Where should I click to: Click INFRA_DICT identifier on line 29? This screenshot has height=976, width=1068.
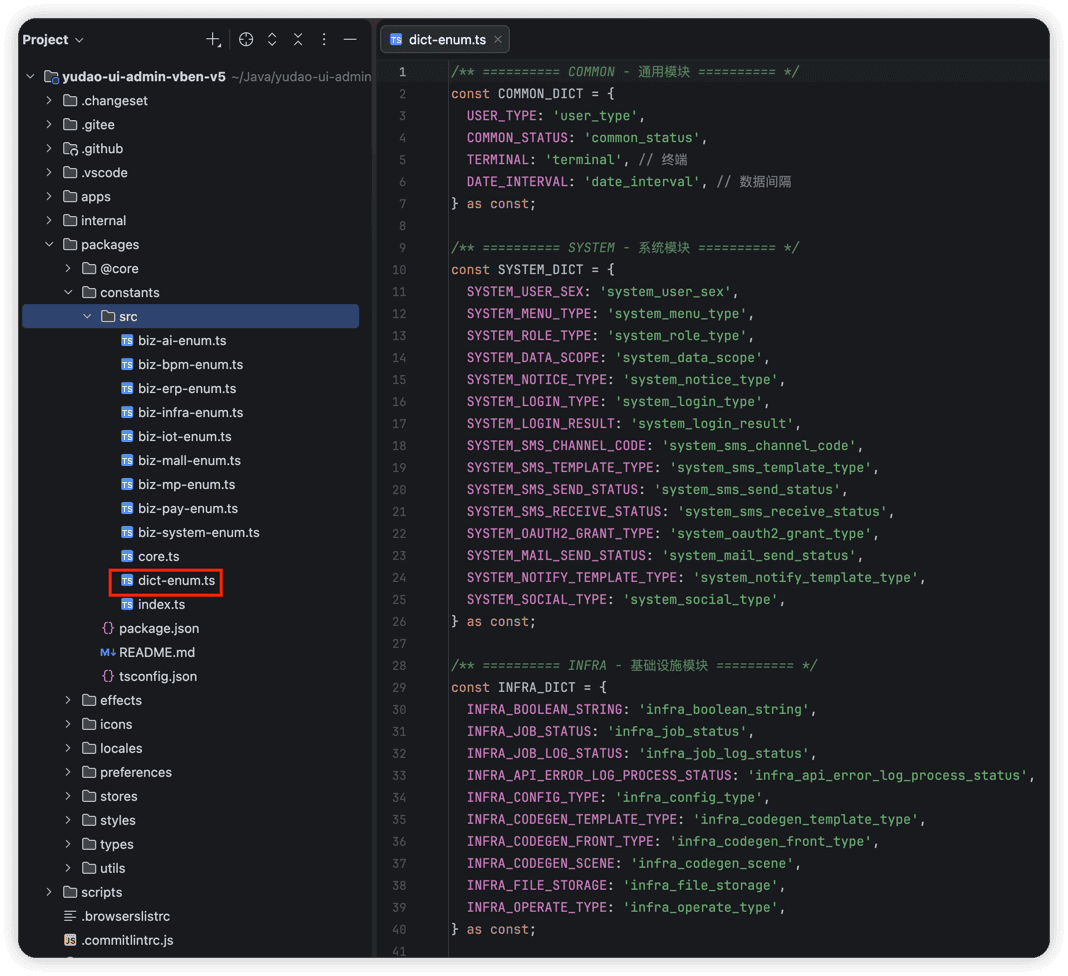click(x=537, y=687)
